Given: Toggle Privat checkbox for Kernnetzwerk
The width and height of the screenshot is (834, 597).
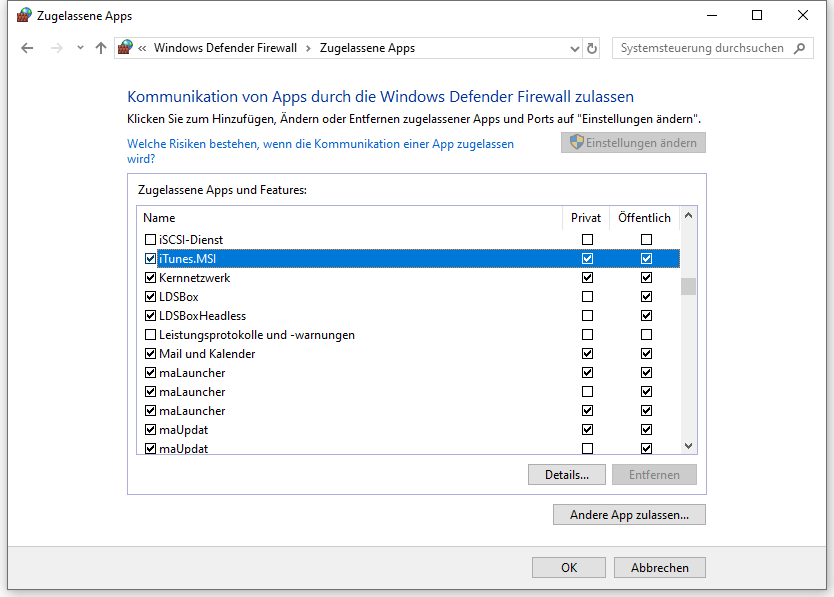Looking at the screenshot, I should (587, 278).
